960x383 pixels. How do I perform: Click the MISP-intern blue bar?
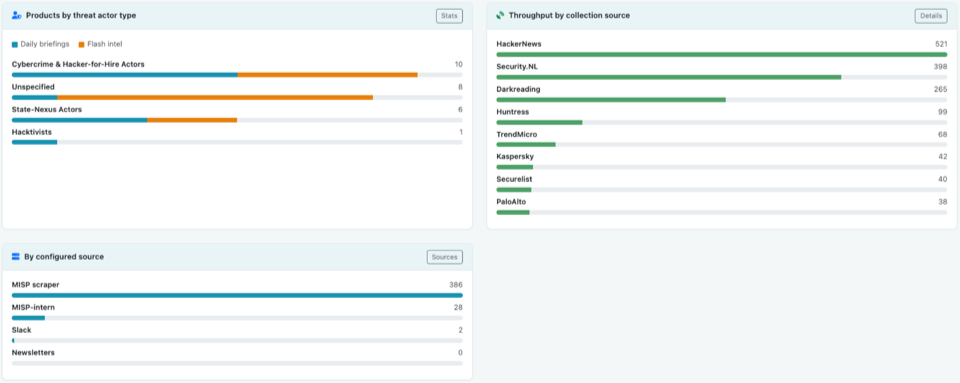[x=28, y=318]
